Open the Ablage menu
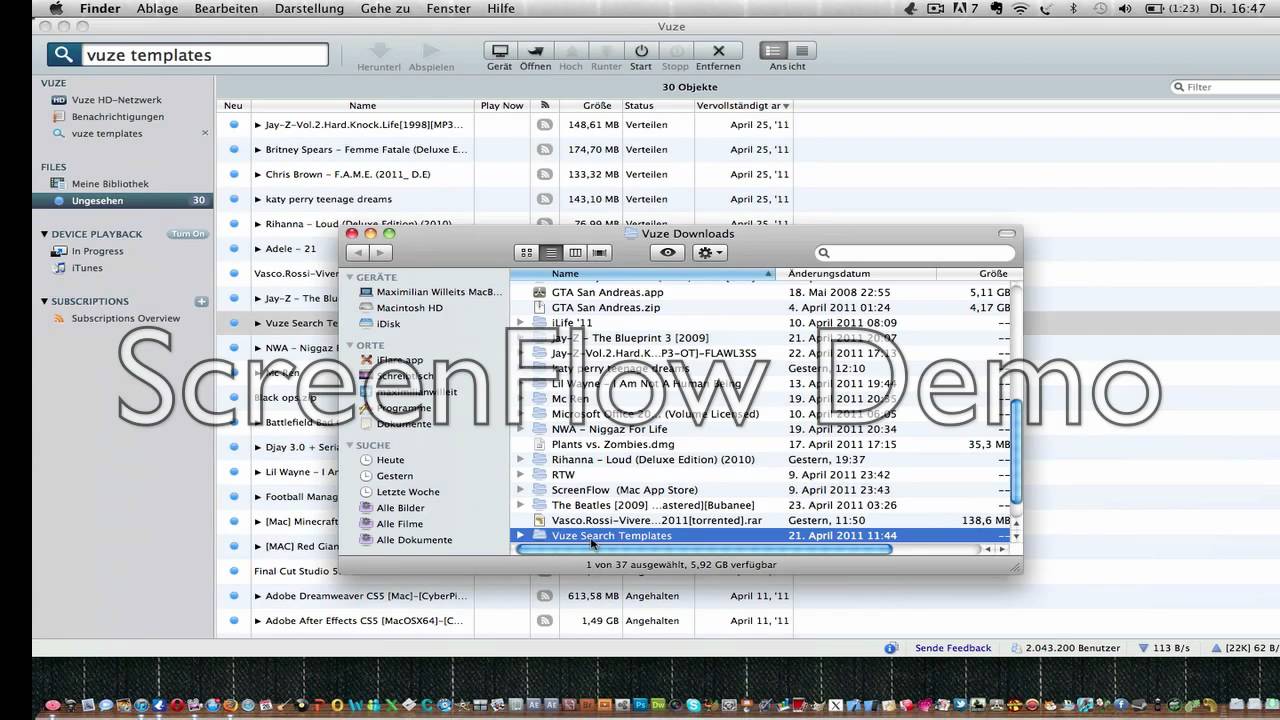The width and height of the screenshot is (1280, 720). tap(159, 8)
